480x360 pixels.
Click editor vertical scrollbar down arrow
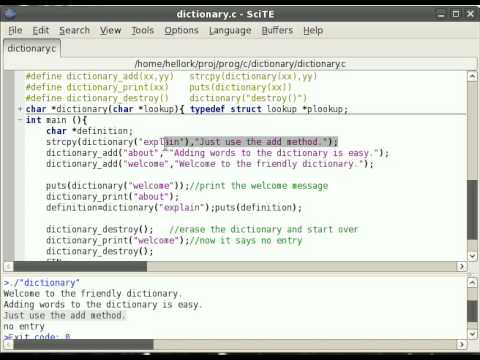pyautogui.click(x=472, y=256)
